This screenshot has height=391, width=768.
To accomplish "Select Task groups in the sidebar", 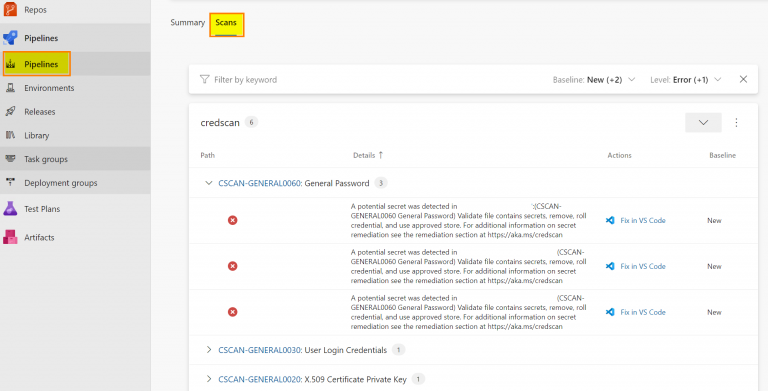I will pos(46,159).
